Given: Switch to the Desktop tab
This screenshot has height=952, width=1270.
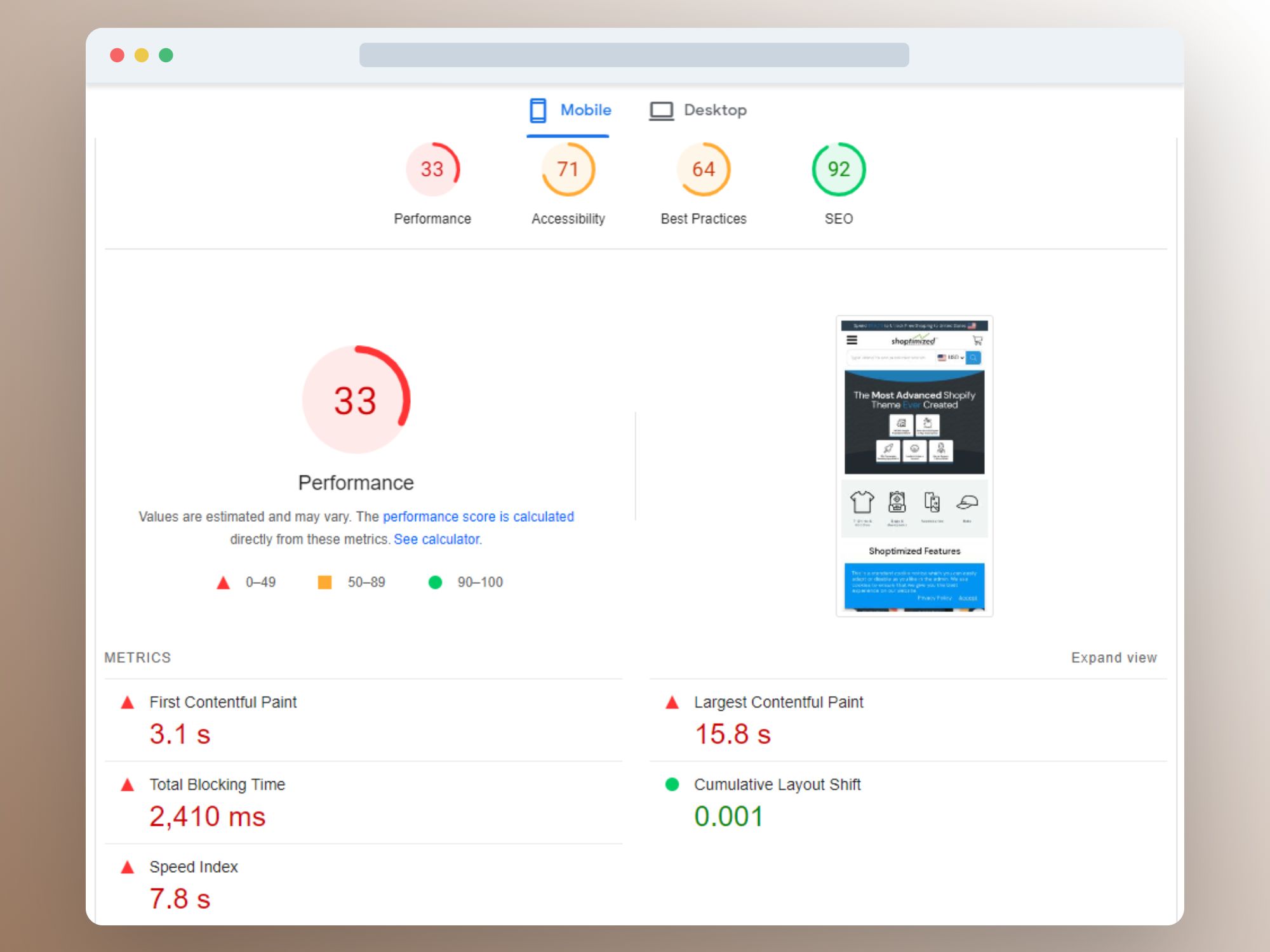Looking at the screenshot, I should pyautogui.click(x=697, y=110).
